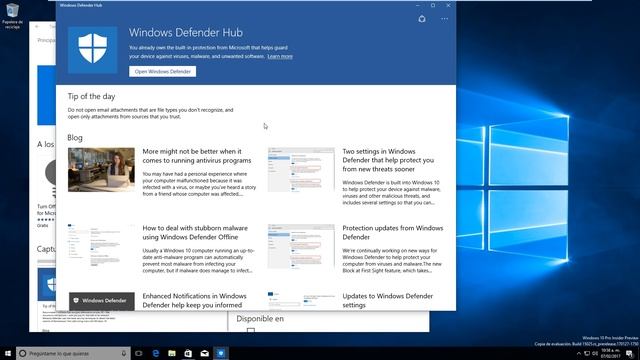Click the Cortana circle icon in search box
This screenshot has height=360, width=640.
click(x=23, y=353)
